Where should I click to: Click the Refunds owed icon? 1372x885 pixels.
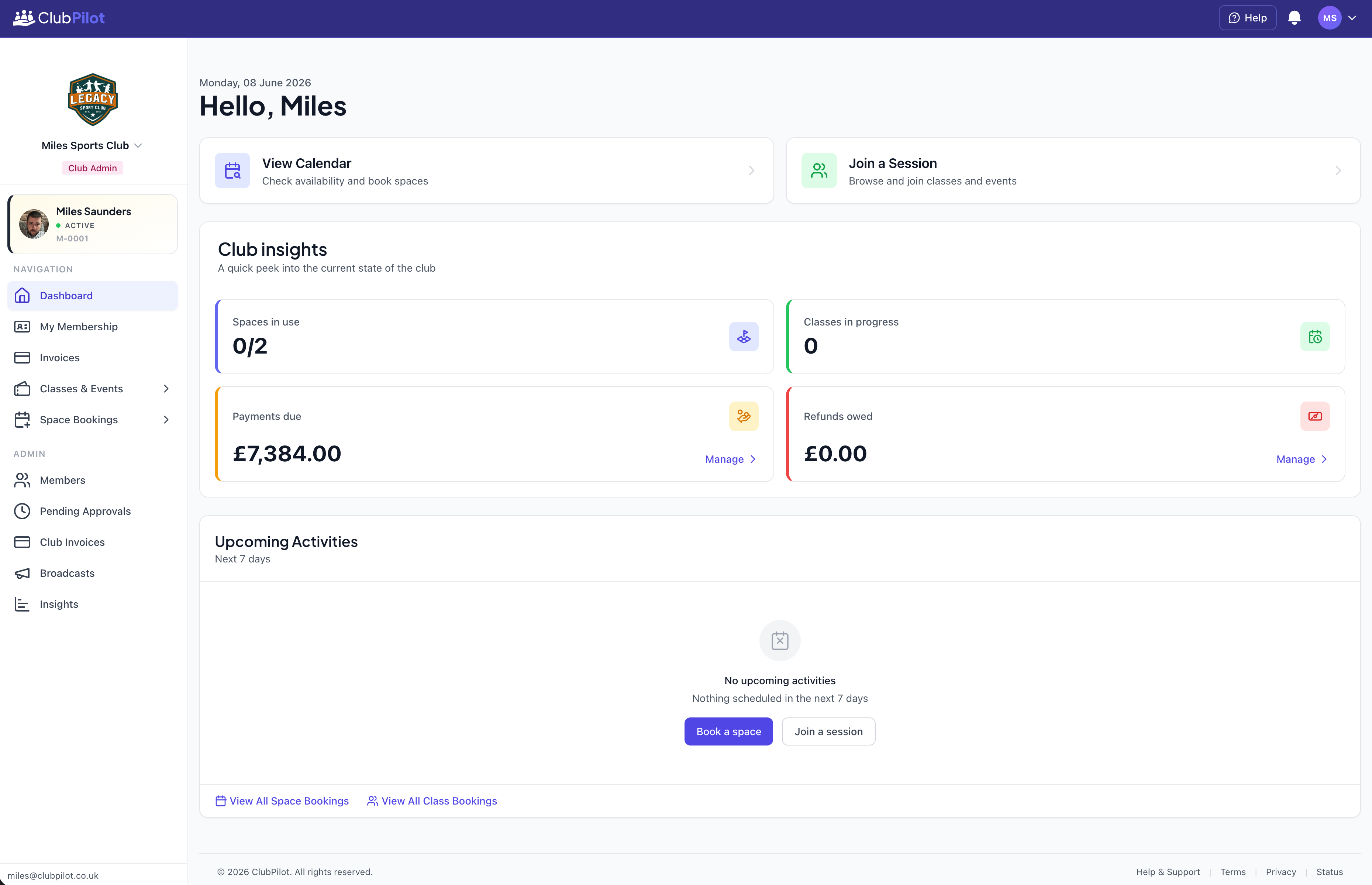click(1314, 416)
